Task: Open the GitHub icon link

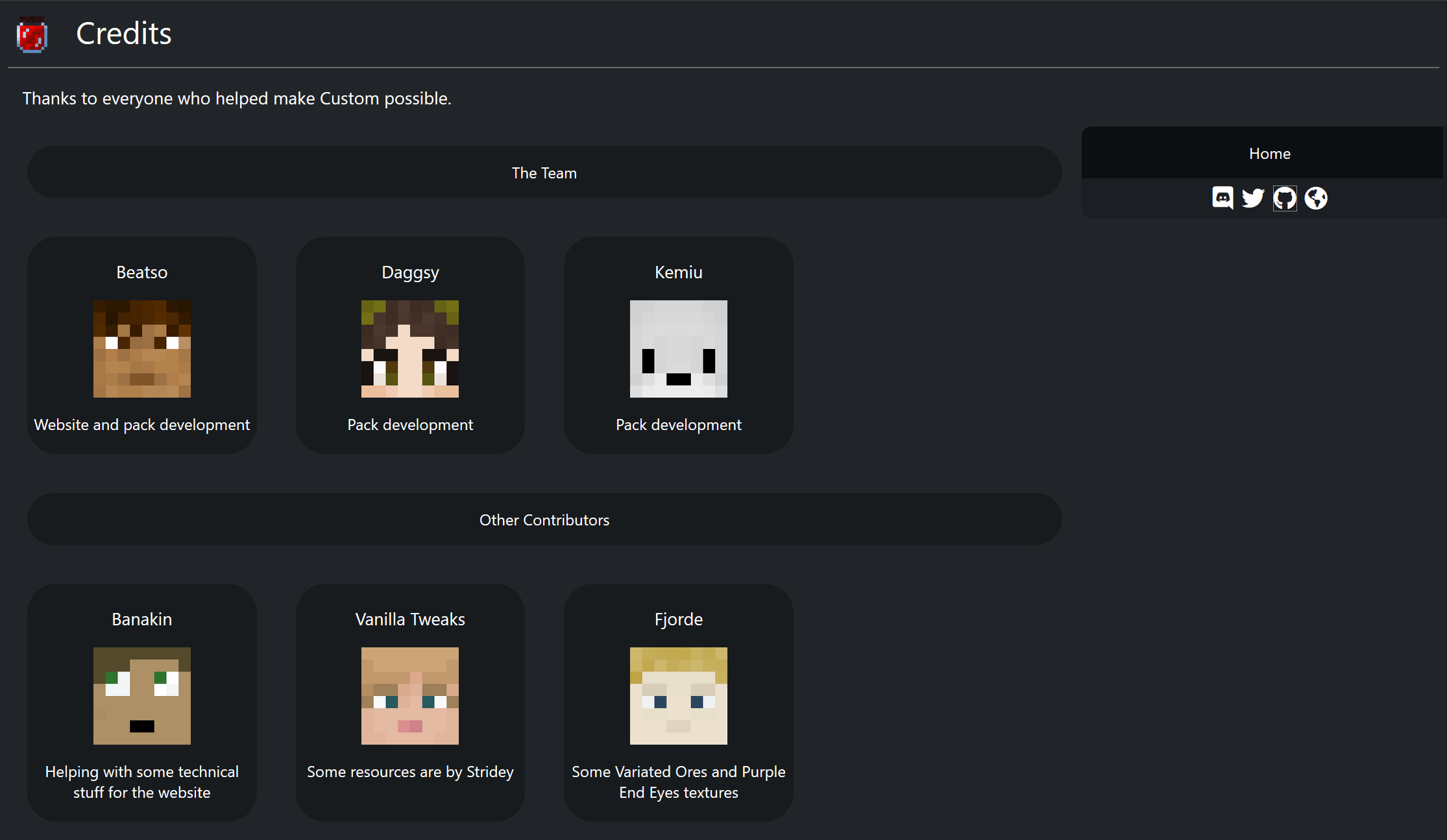Action: tap(1284, 198)
